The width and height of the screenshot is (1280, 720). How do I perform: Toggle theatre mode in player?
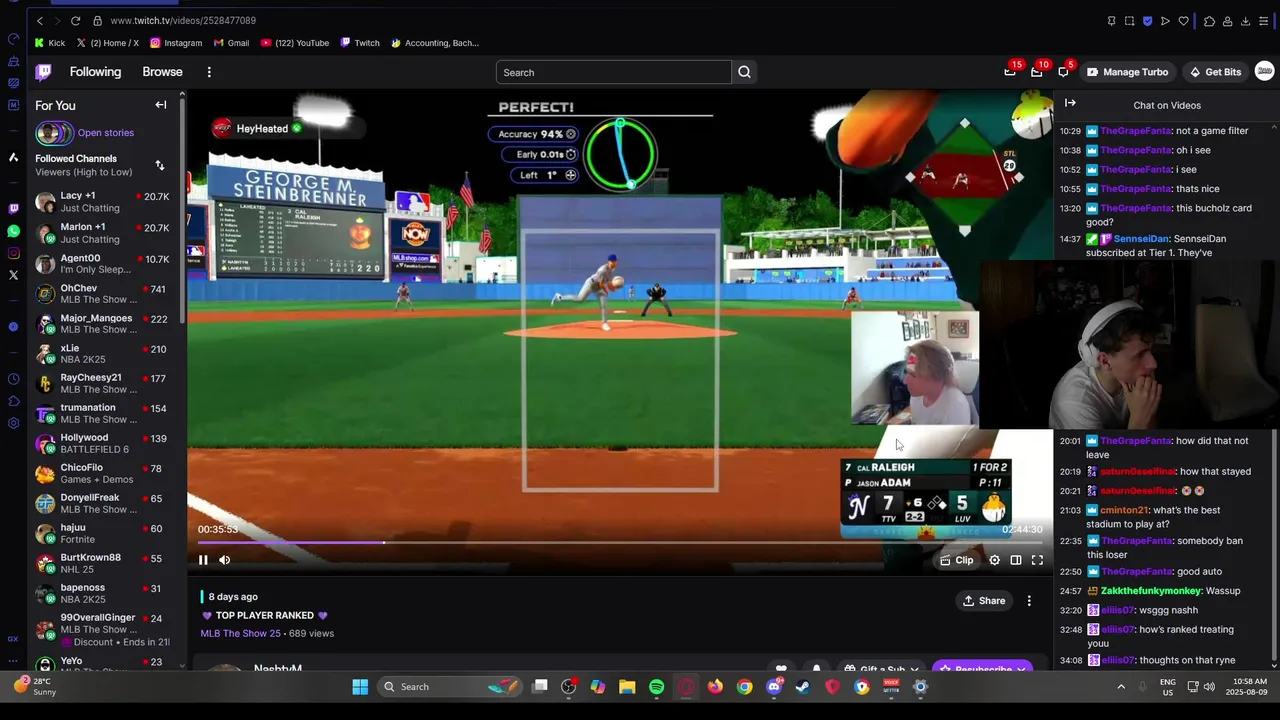click(1016, 560)
